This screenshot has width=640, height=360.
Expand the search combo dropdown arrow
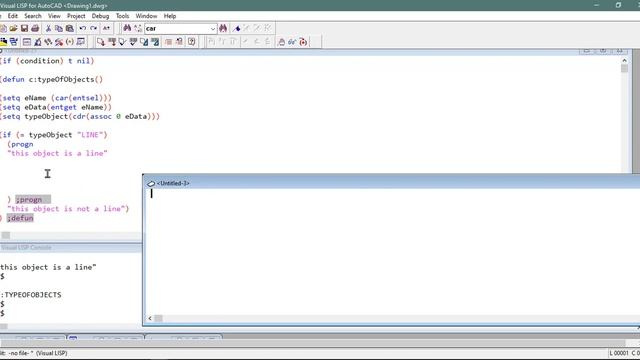click(213, 29)
